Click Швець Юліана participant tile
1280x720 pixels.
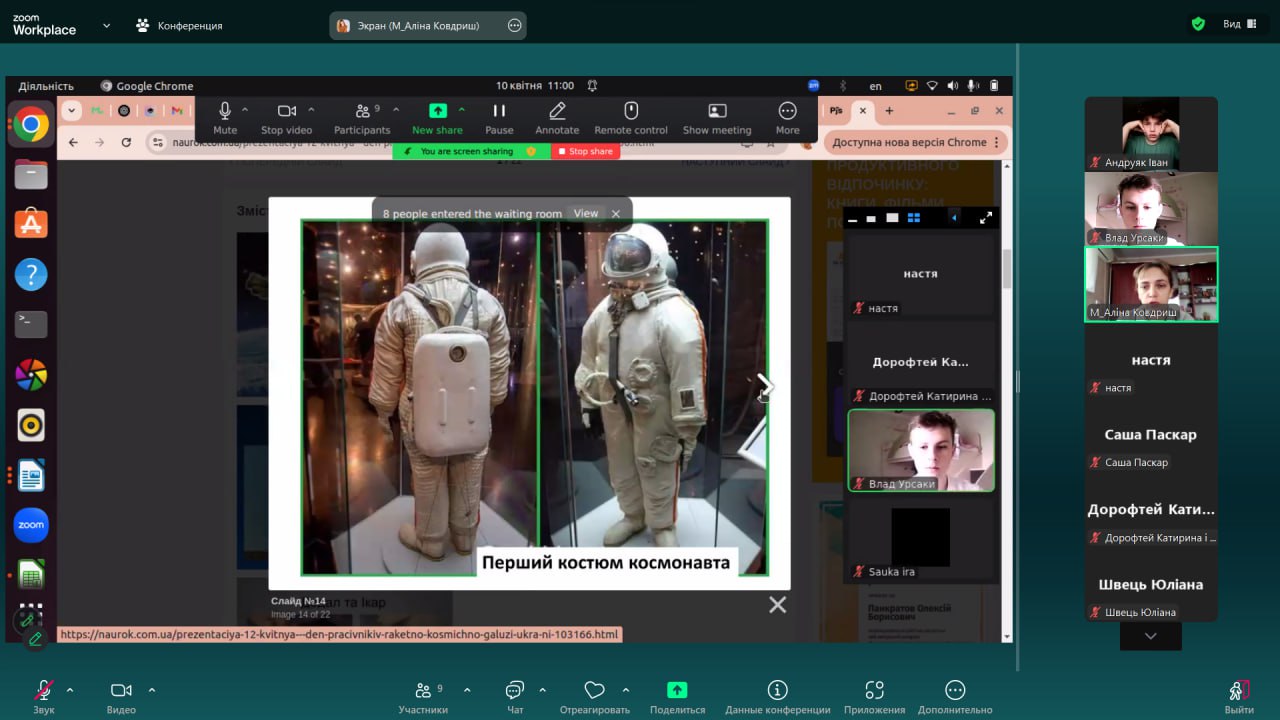(1151, 585)
